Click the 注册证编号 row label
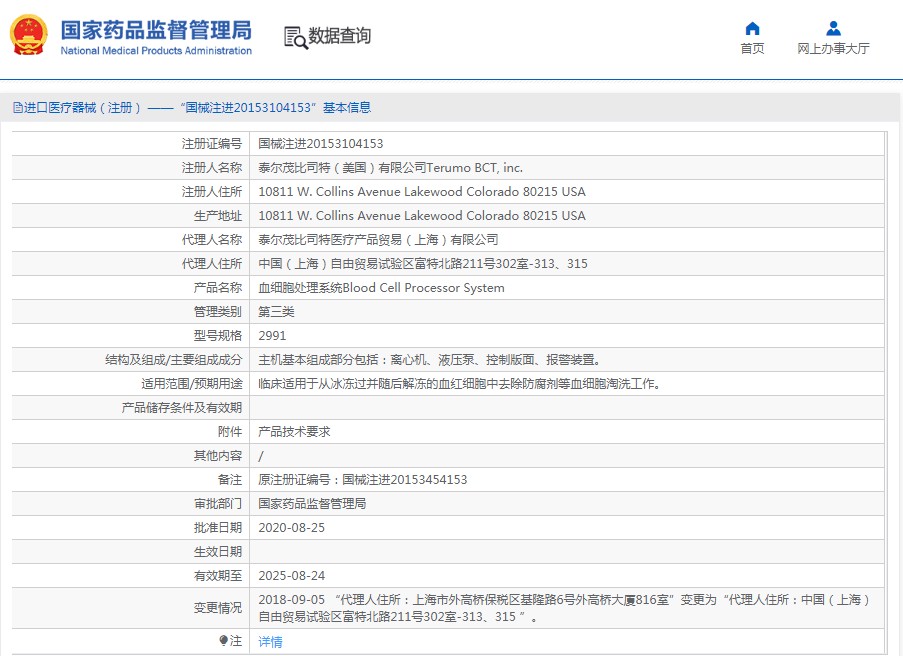This screenshot has height=656, width=903. pos(212,143)
